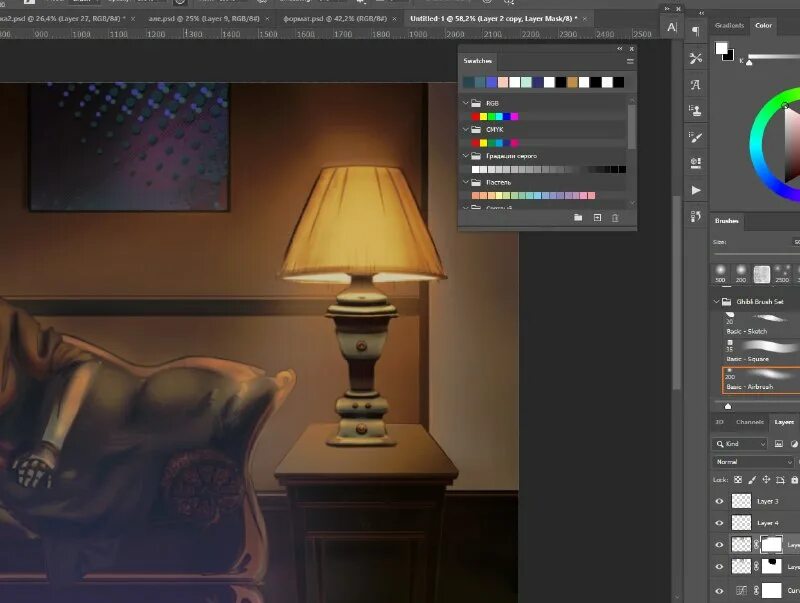Viewport: 800px width, 603px height.
Task: Open the Normal blend mode dropdown
Action: click(x=753, y=462)
